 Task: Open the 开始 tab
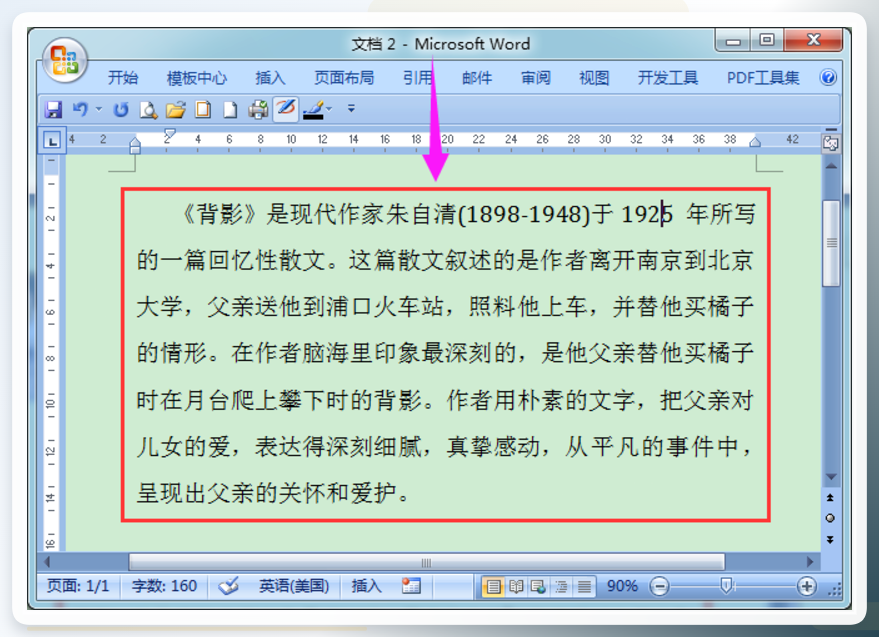[x=123, y=77]
